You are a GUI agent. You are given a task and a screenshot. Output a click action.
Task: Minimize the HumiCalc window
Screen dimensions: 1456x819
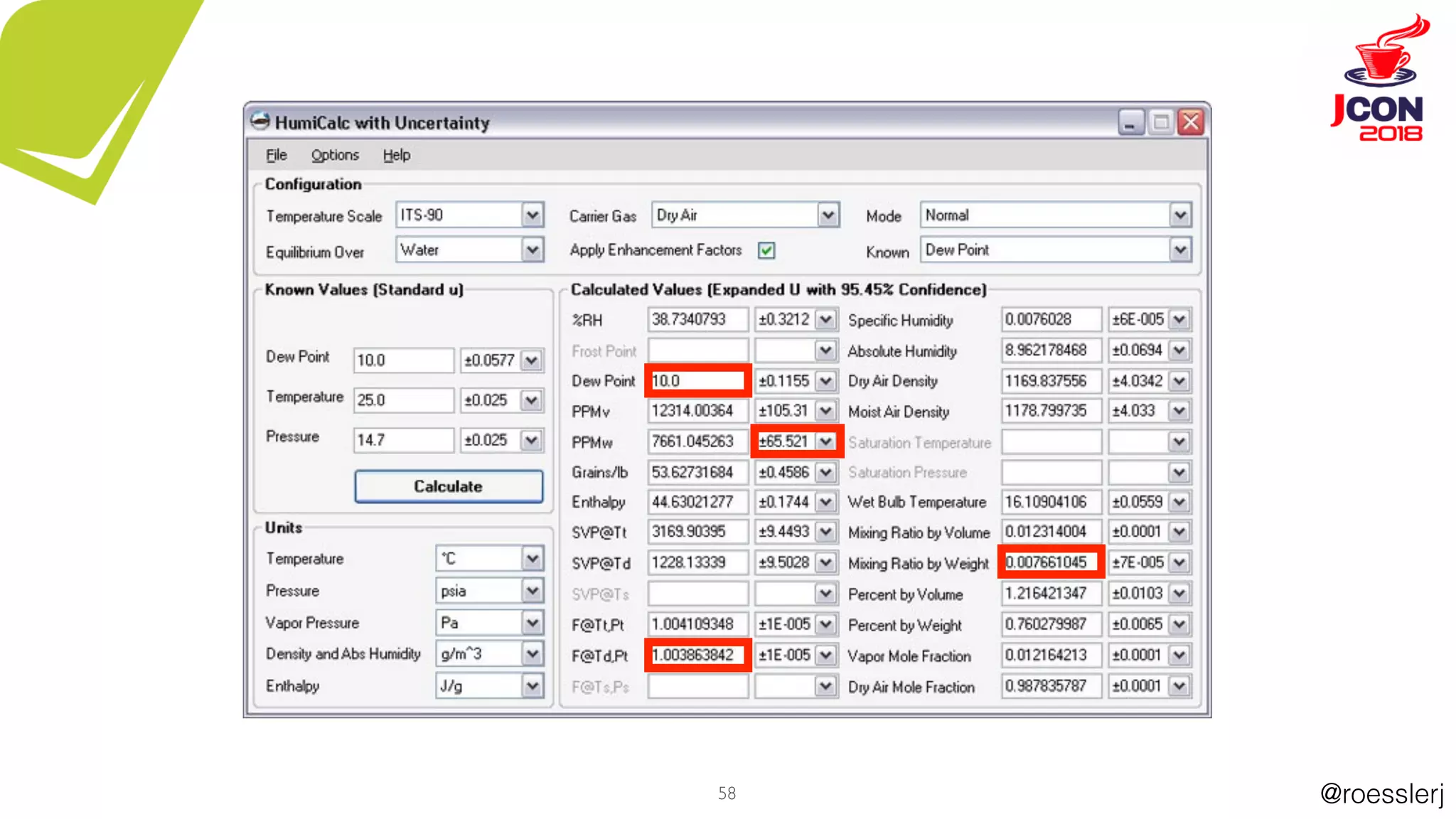coord(1130,122)
